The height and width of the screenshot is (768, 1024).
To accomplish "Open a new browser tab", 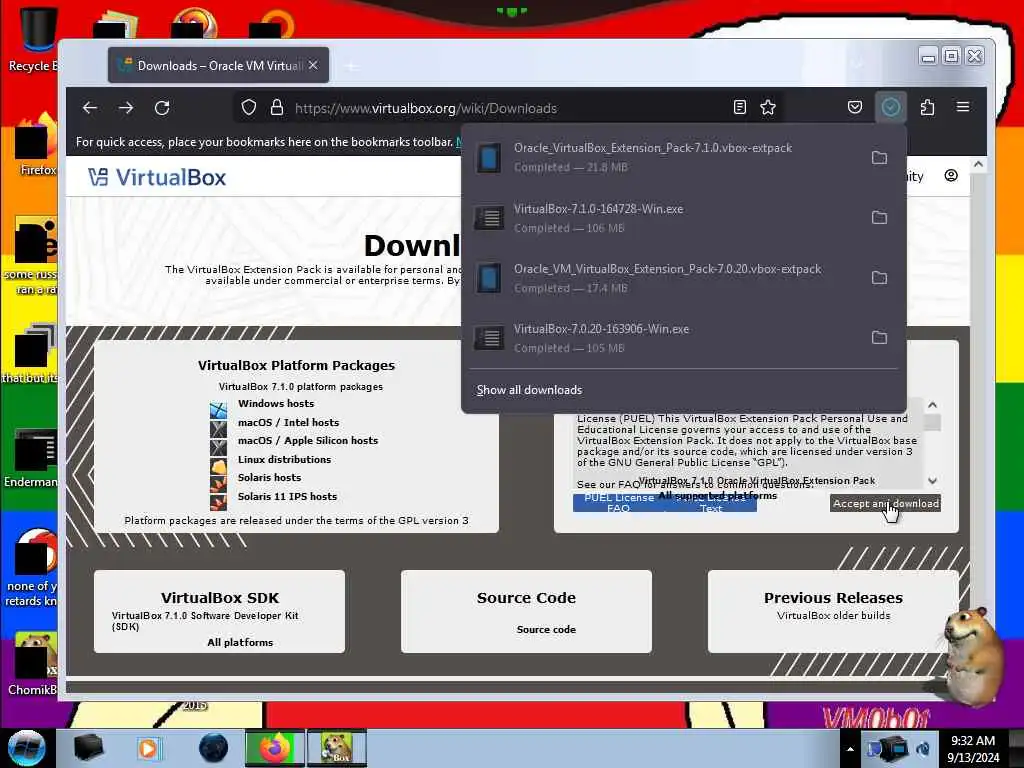I will point(351,66).
